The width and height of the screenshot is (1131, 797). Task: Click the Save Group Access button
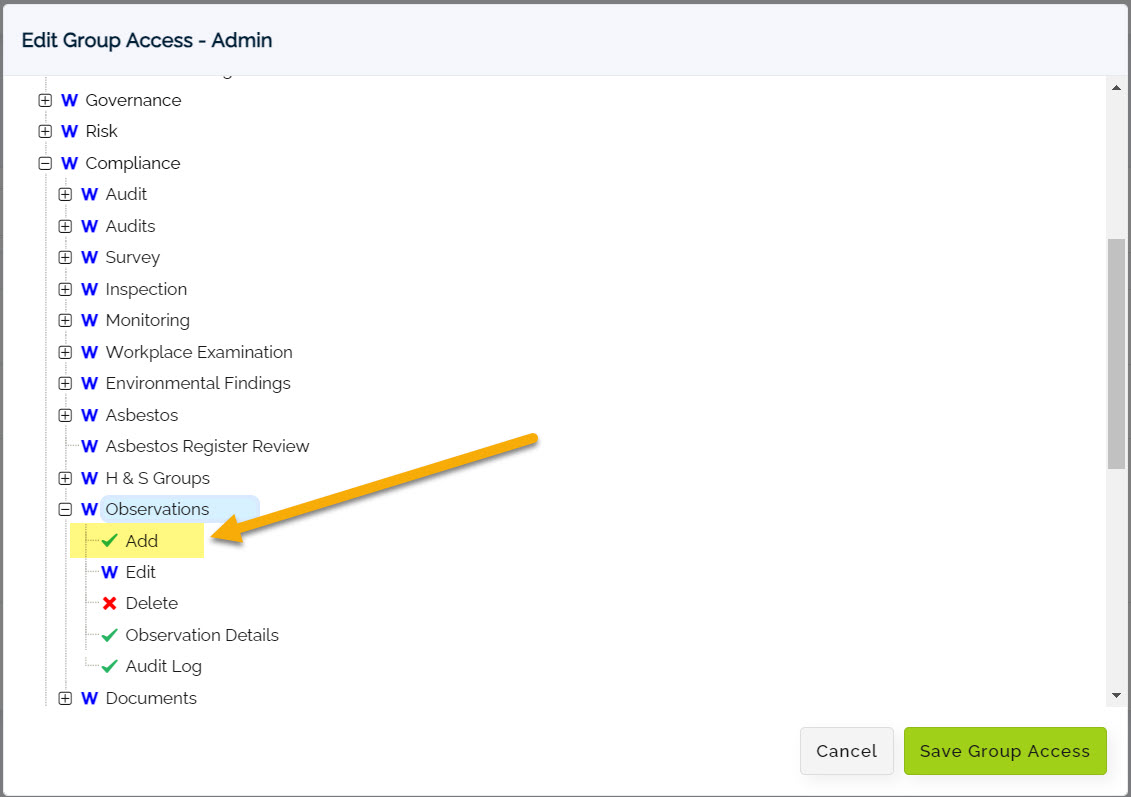click(x=1005, y=751)
